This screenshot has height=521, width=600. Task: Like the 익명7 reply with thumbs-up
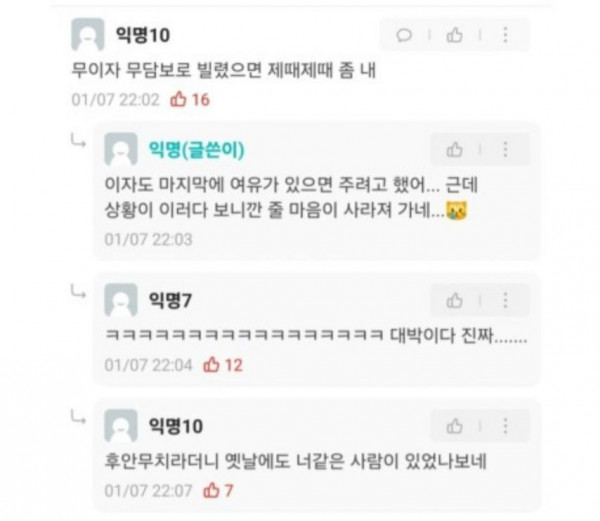455,300
